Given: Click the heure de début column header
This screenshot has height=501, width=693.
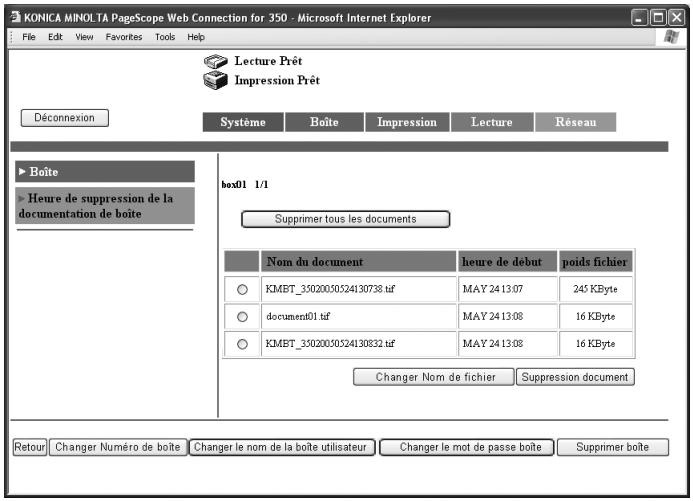Looking at the screenshot, I should (x=507, y=262).
